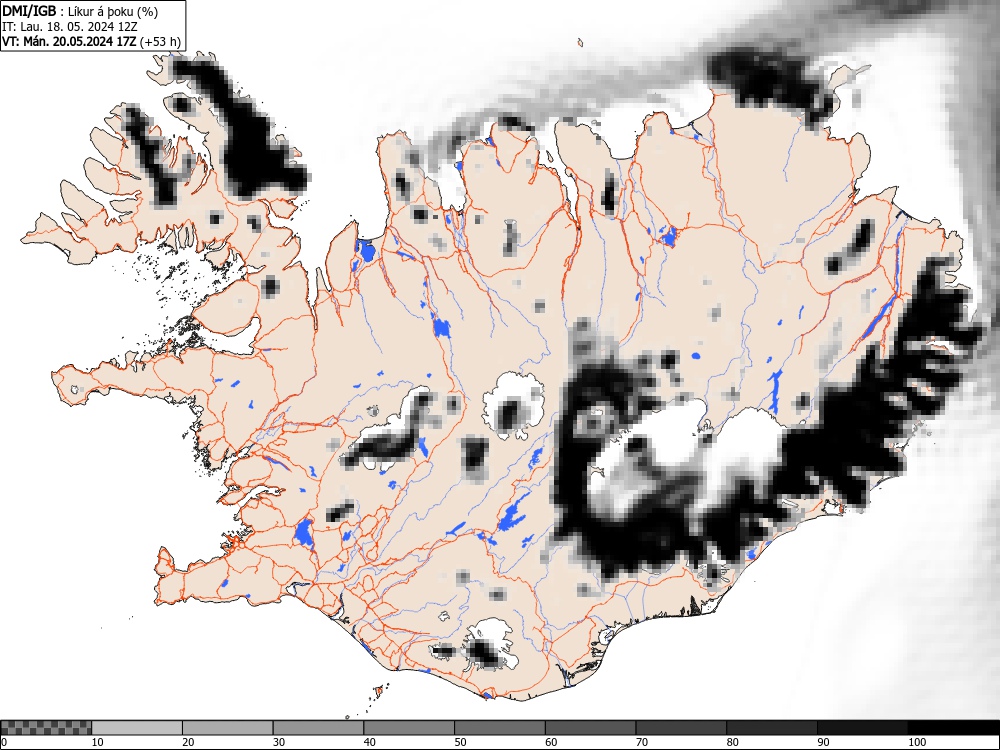The width and height of the screenshot is (1000, 750).
Task: Pick the legend swatch between 70 and 80
Action: [x=680, y=728]
